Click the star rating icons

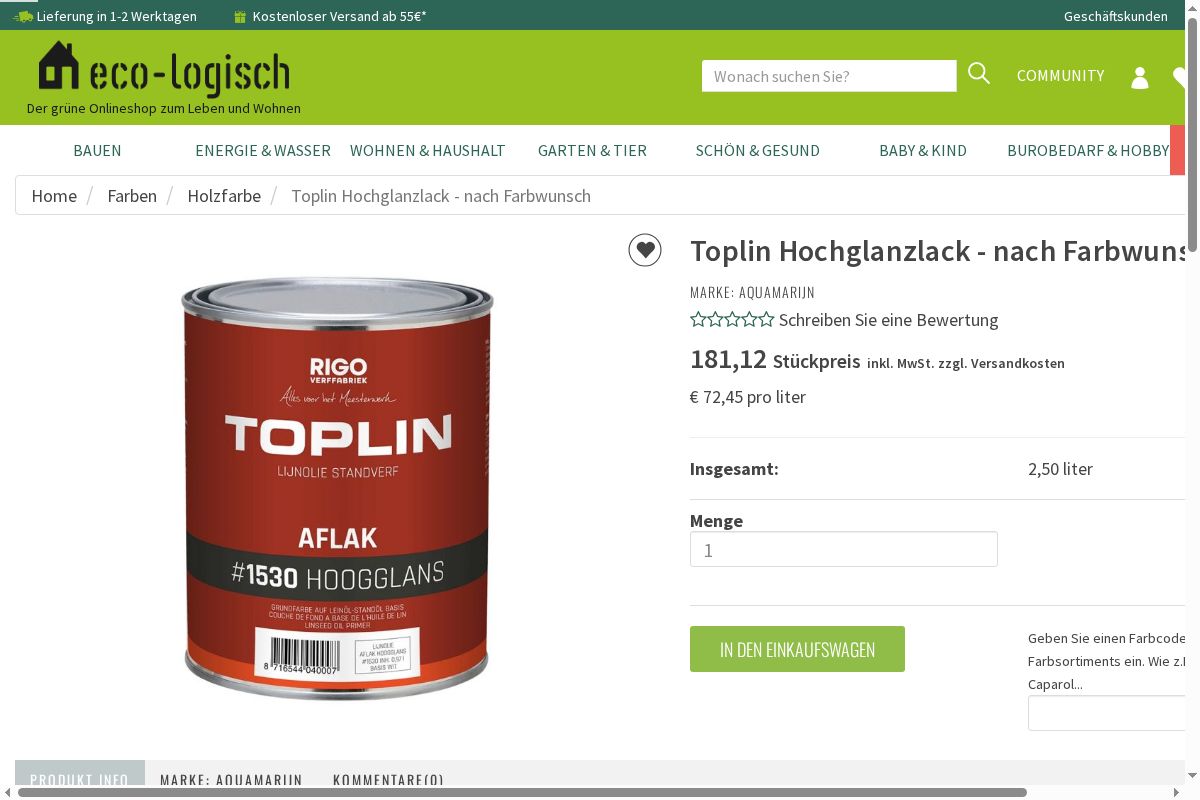pyautogui.click(x=732, y=320)
